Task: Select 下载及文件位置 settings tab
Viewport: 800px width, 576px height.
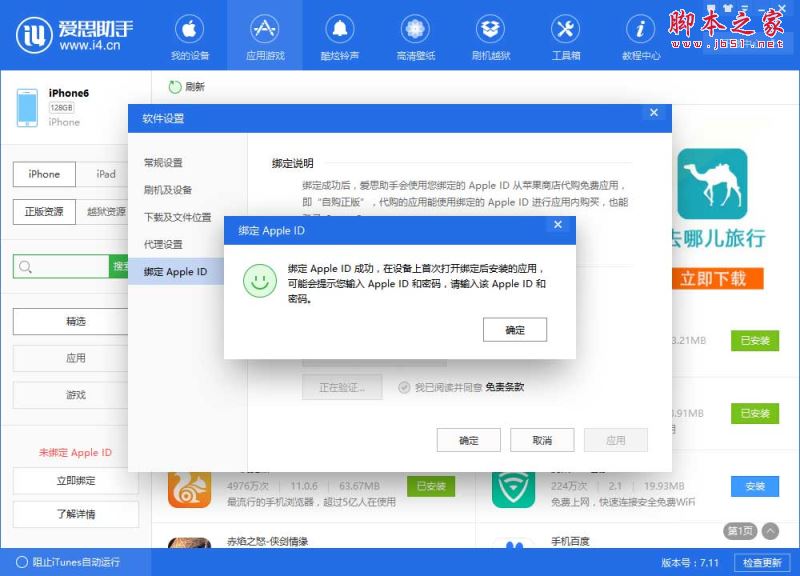Action: [177, 217]
